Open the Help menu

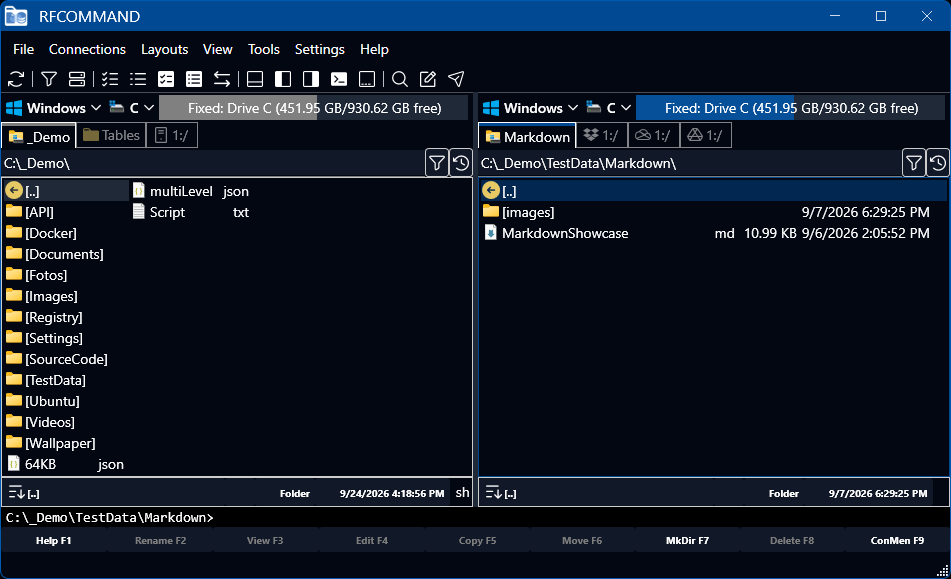click(374, 49)
